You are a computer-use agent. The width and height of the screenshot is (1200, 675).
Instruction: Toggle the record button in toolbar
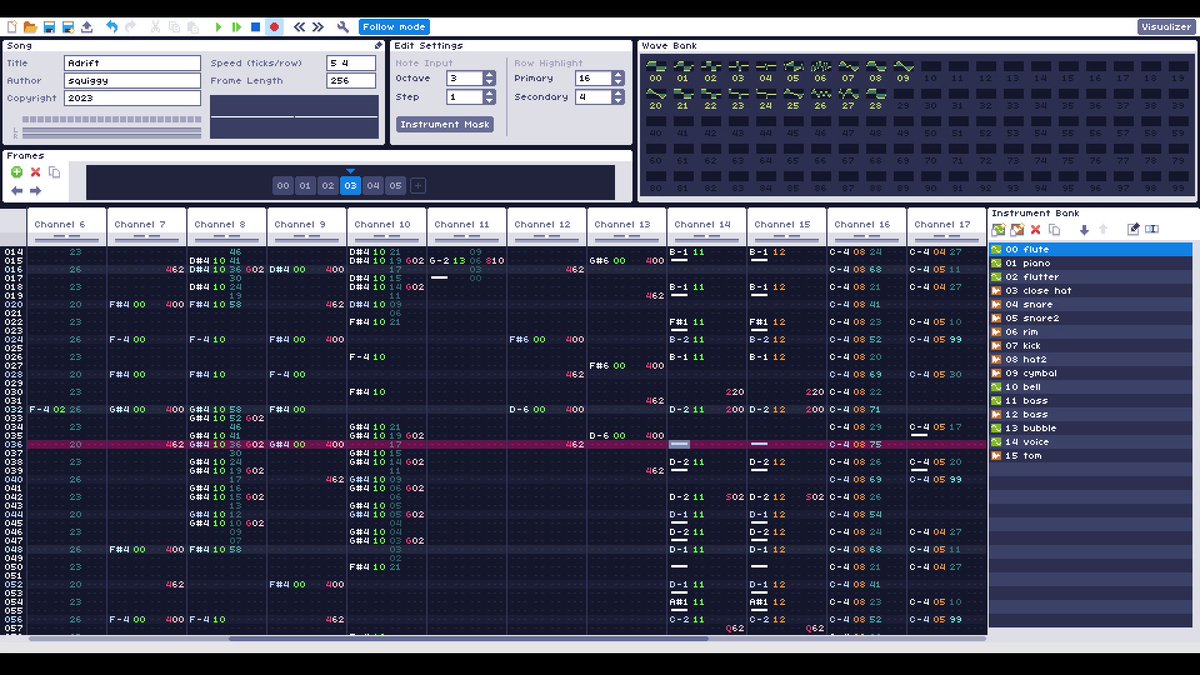pyautogui.click(x=275, y=27)
